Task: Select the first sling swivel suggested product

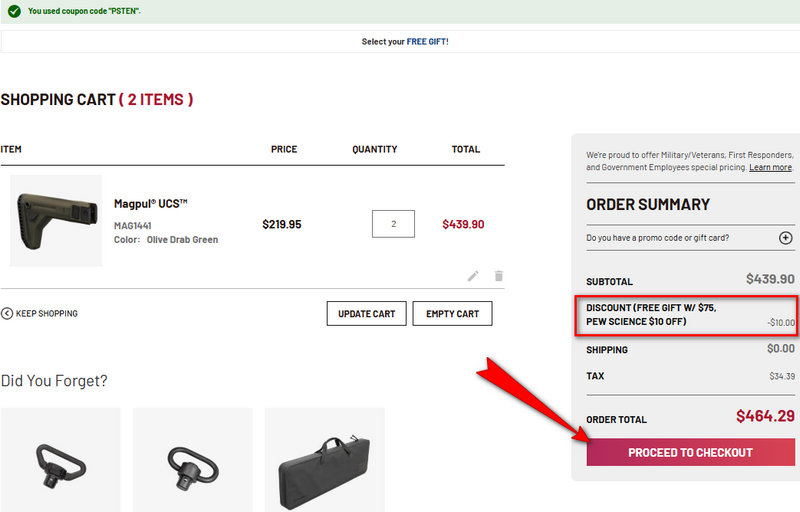Action: click(x=60, y=460)
